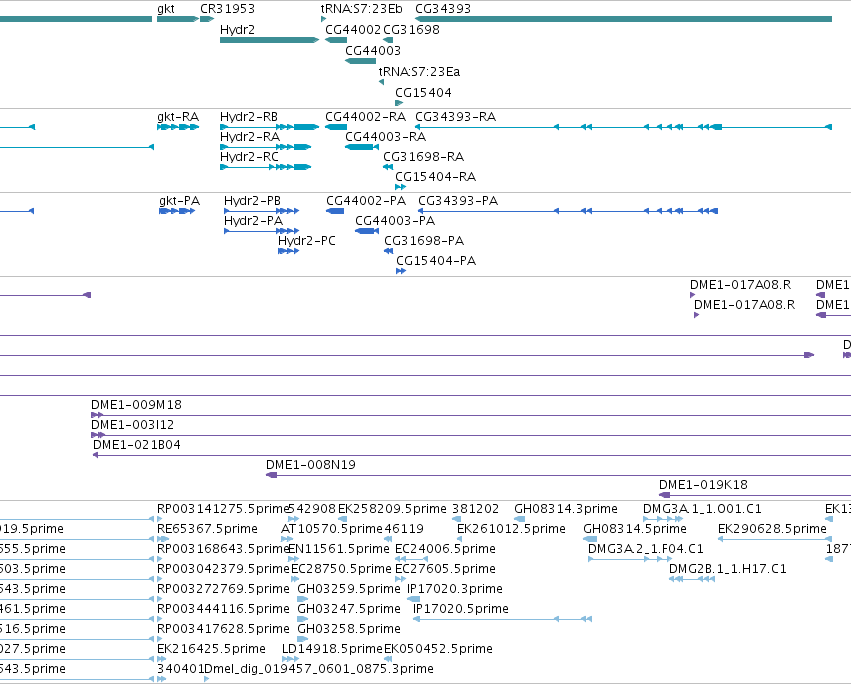Click the DME1-009M18 clone label
This screenshot has width=851, height=684.
pos(136,405)
